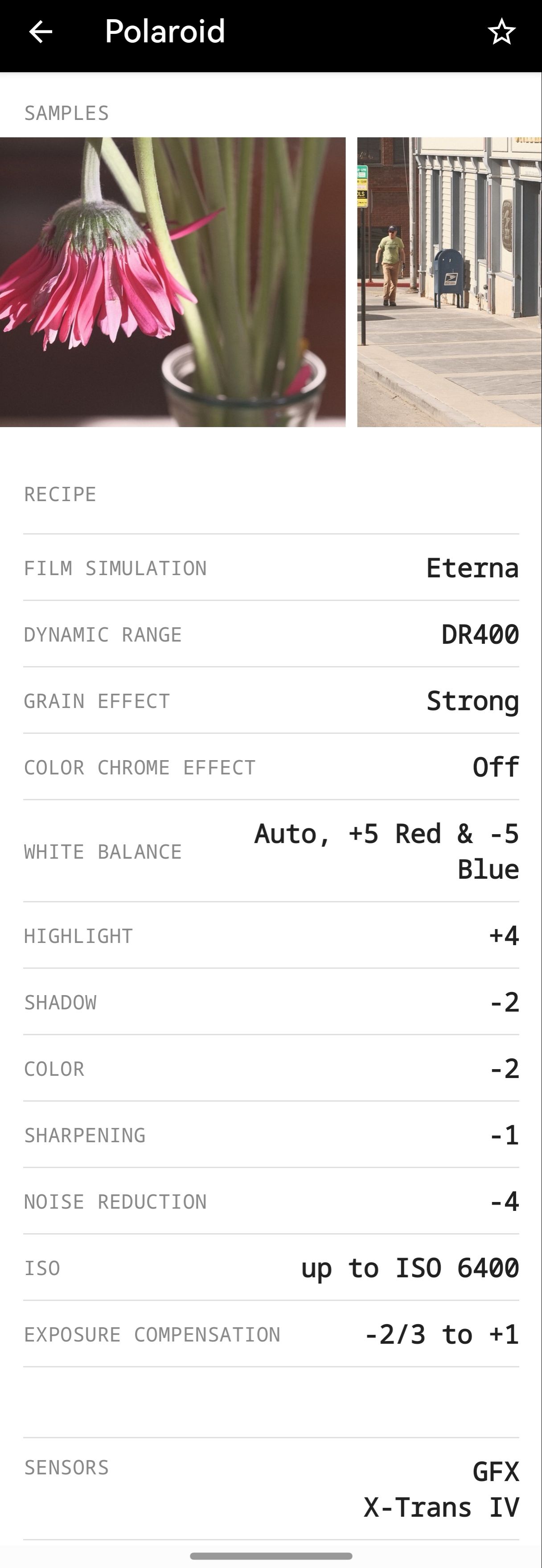Tap the bottom home gesture bar

[x=271, y=1556]
